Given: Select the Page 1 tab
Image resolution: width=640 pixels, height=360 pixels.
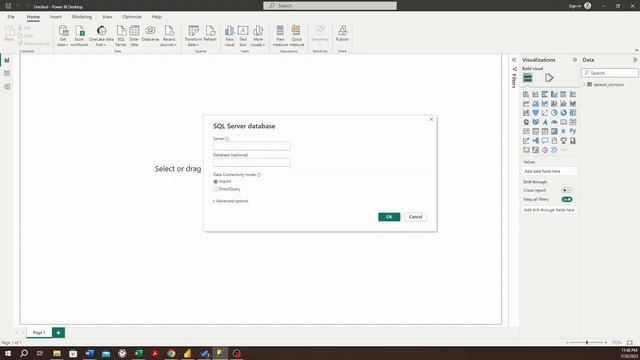Looking at the screenshot, I should coord(39,333).
